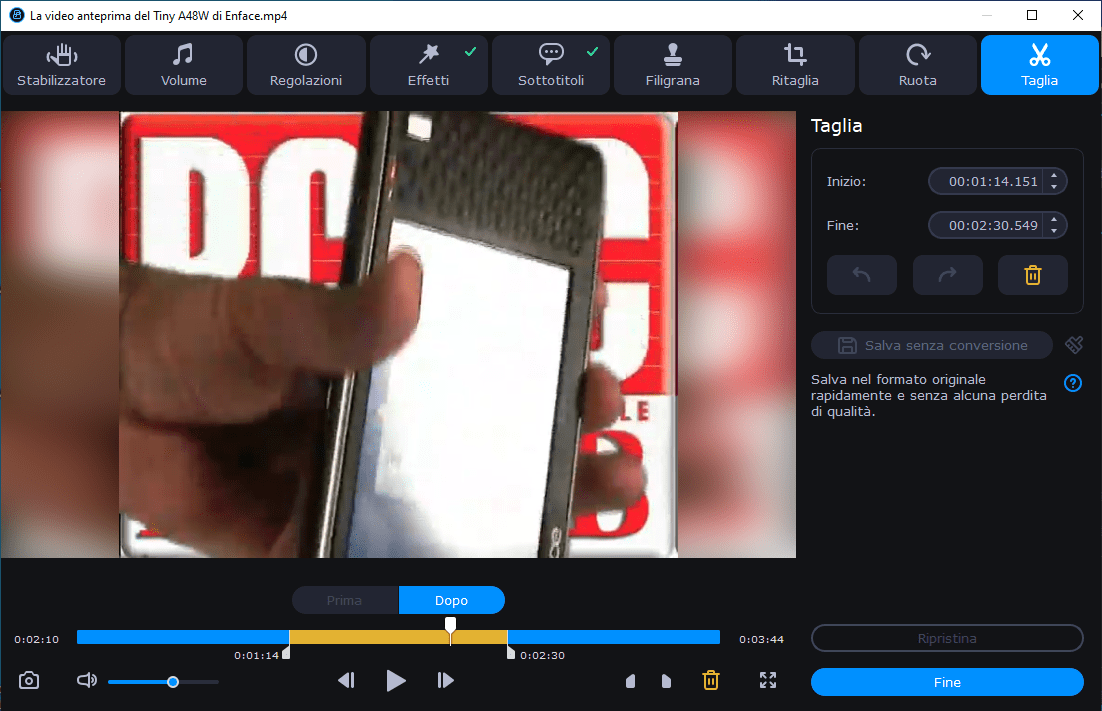Open the Stabilizzatore tab

coord(61,65)
